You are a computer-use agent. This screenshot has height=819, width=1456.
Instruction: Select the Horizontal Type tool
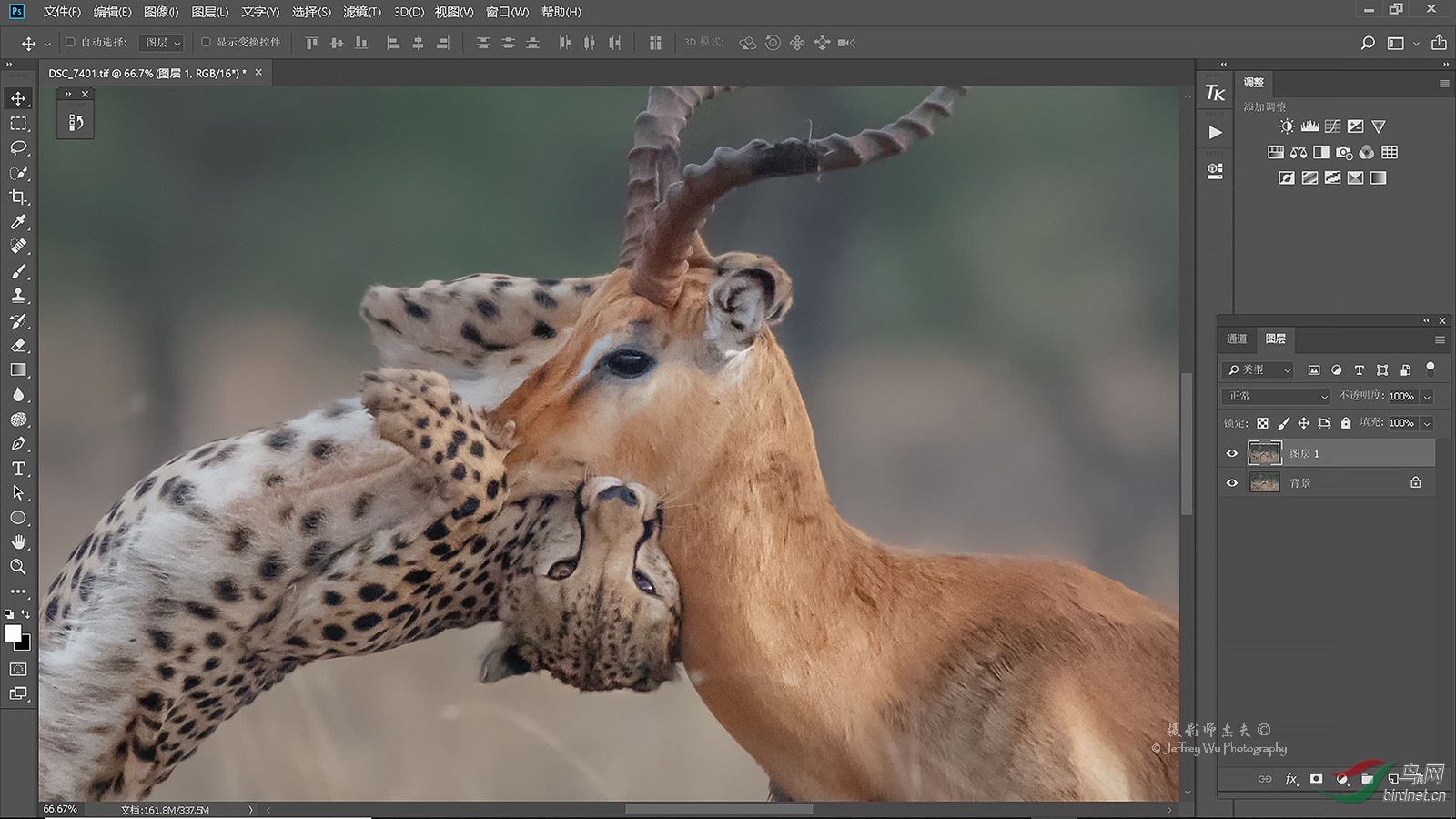pos(18,469)
